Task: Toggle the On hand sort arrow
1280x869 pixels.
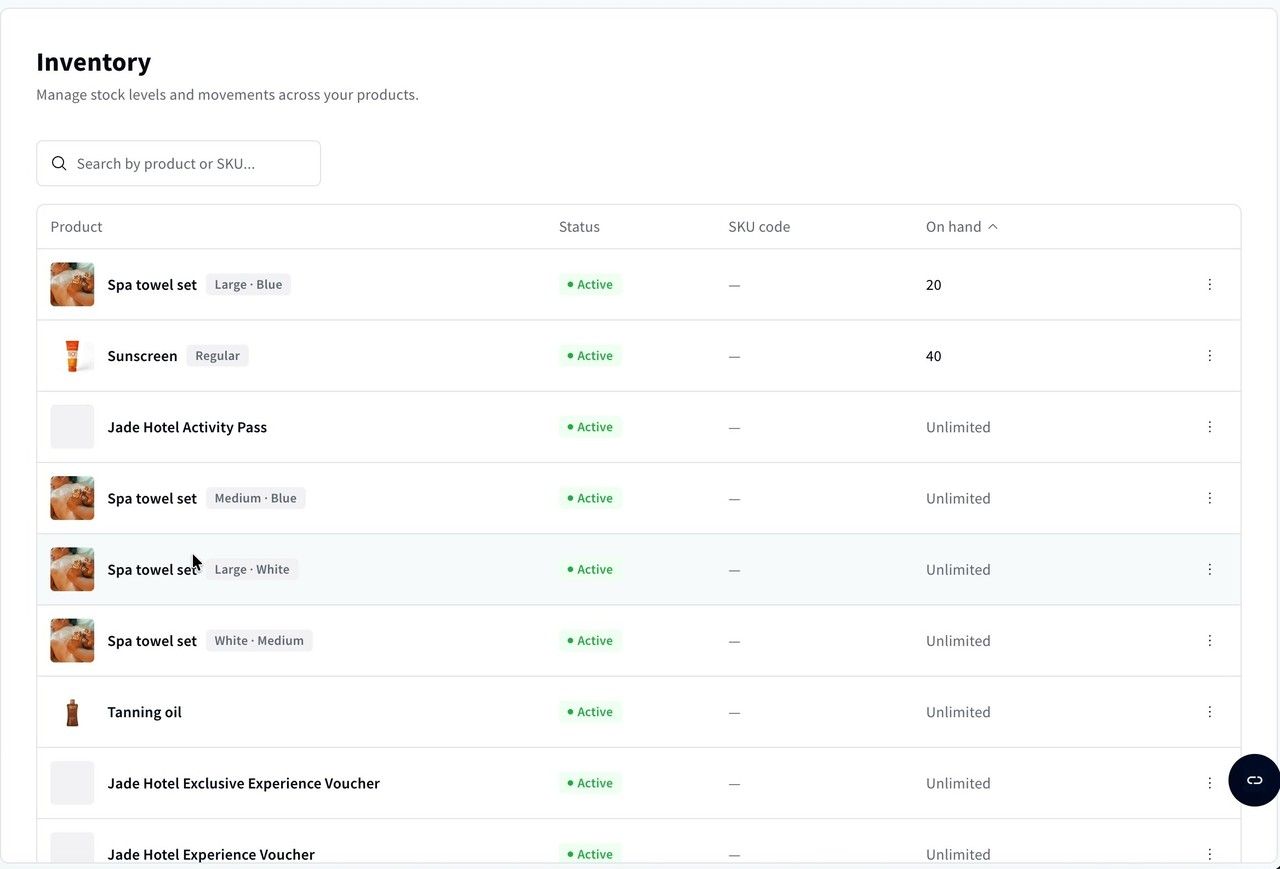Action: click(x=993, y=227)
